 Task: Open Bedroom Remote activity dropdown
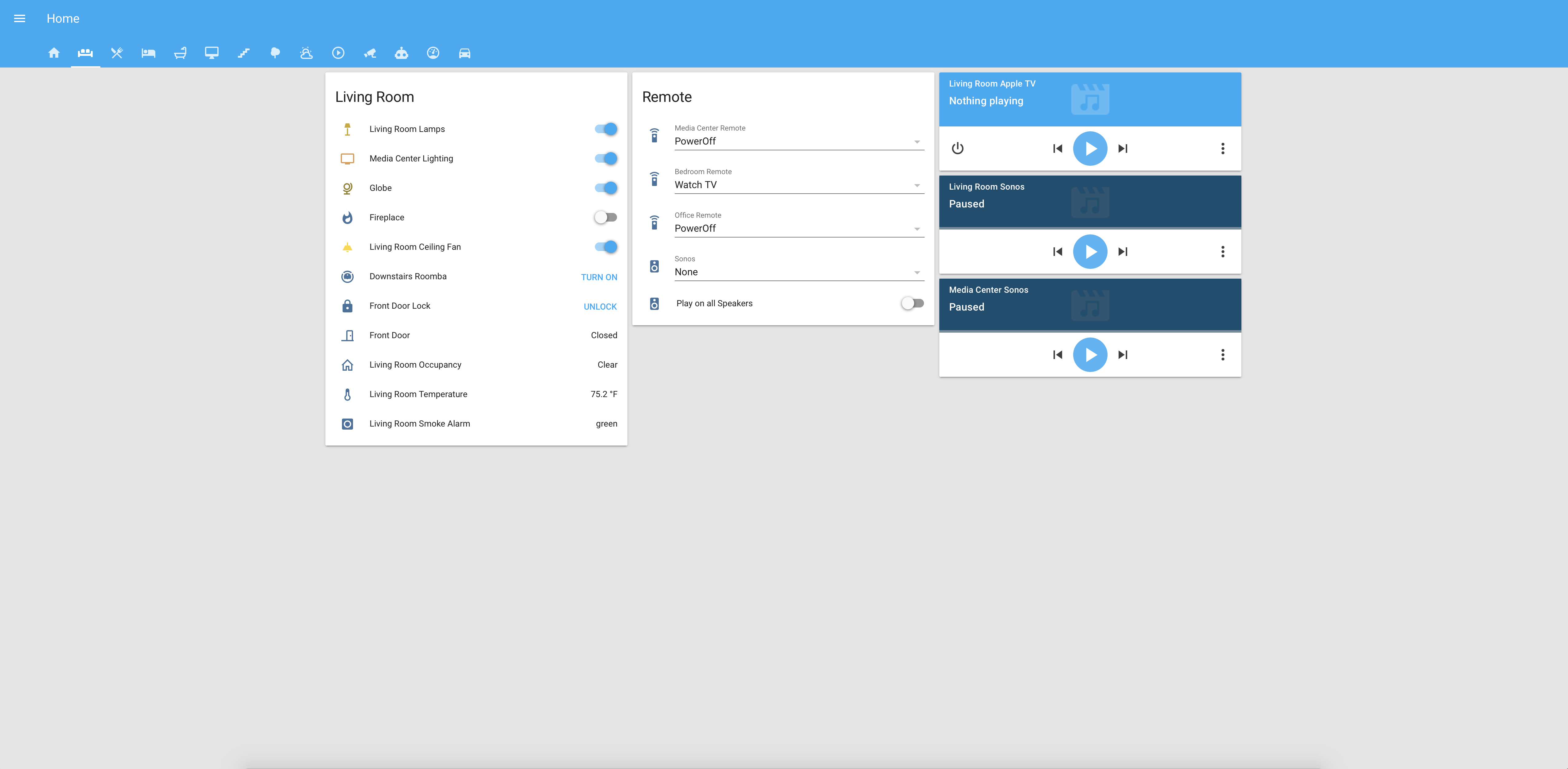click(799, 185)
